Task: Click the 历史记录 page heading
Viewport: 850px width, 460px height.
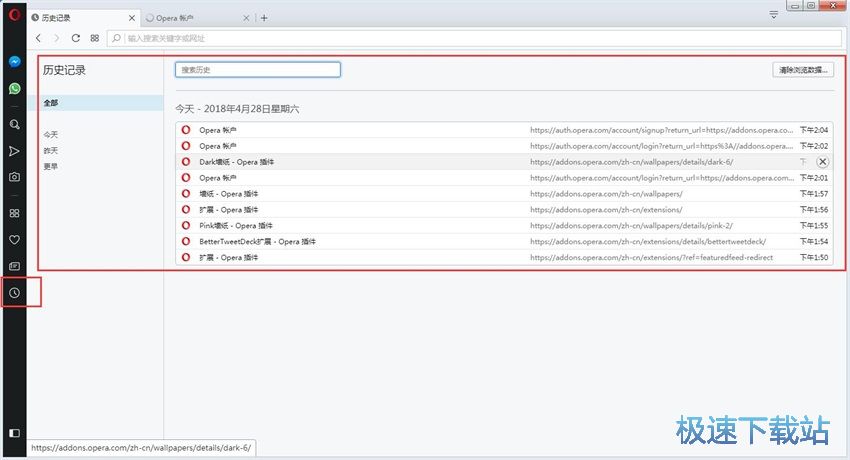Action: [x=65, y=70]
